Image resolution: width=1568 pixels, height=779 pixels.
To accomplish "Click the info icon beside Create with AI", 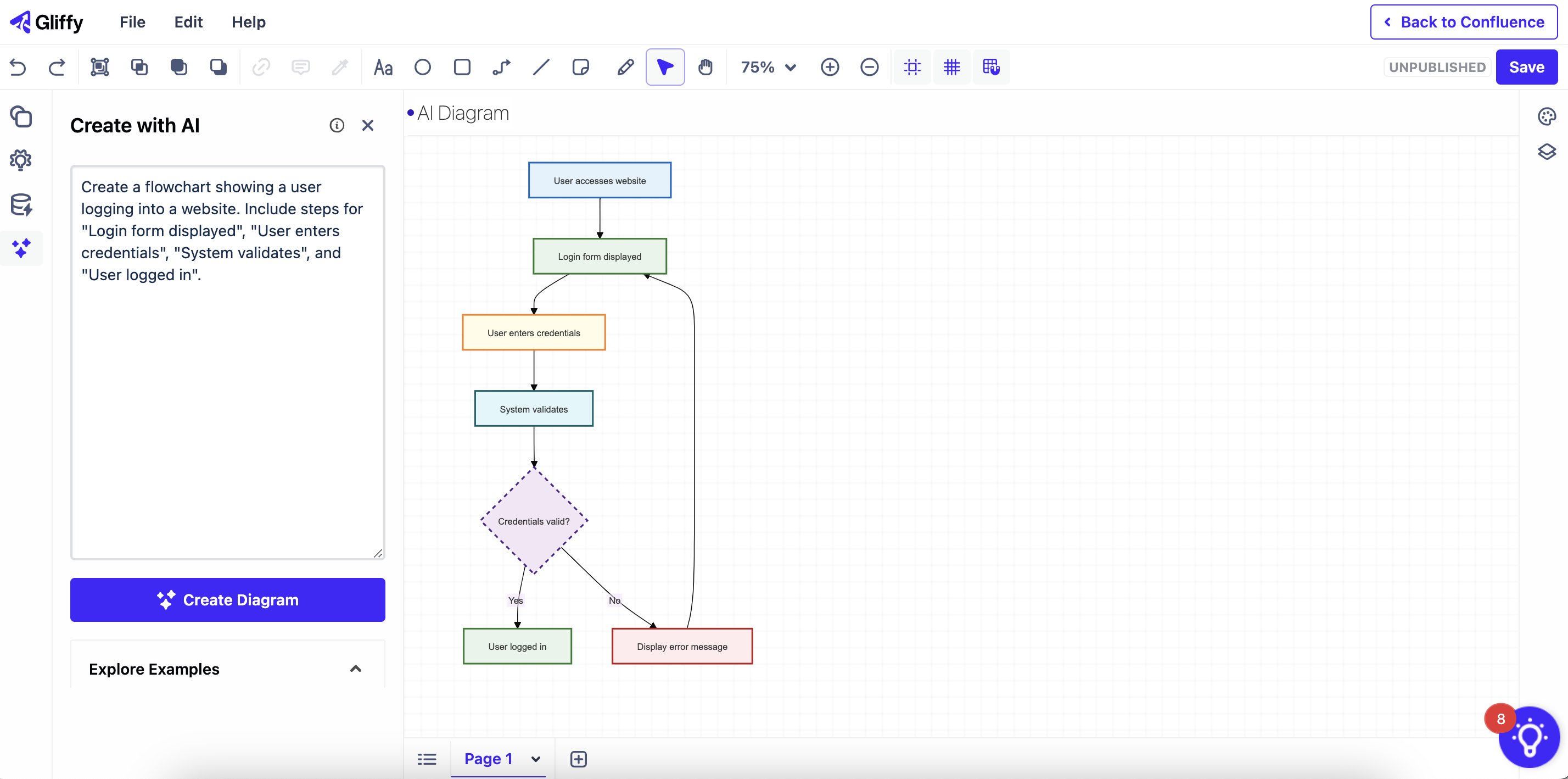I will pos(337,125).
